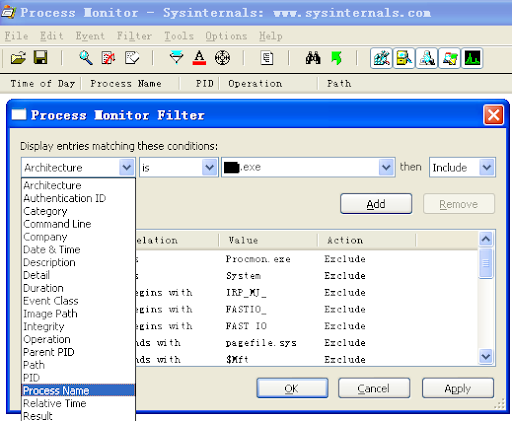Collapse the Architecture column dropdown arrow
This screenshot has width=512, height=421.
127,167
